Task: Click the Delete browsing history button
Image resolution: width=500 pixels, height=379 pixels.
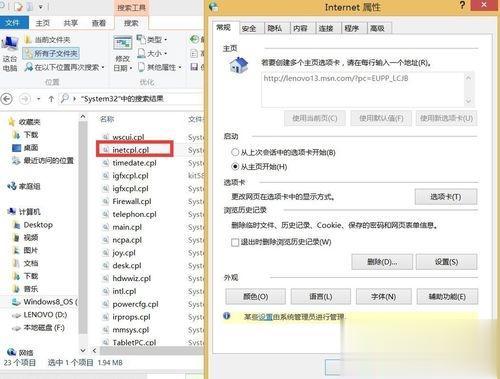Action: tap(382, 262)
